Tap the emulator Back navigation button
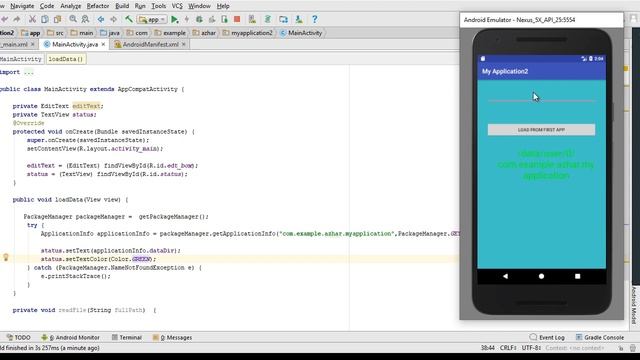Screen dimensions: 640x360 [x=505, y=276]
